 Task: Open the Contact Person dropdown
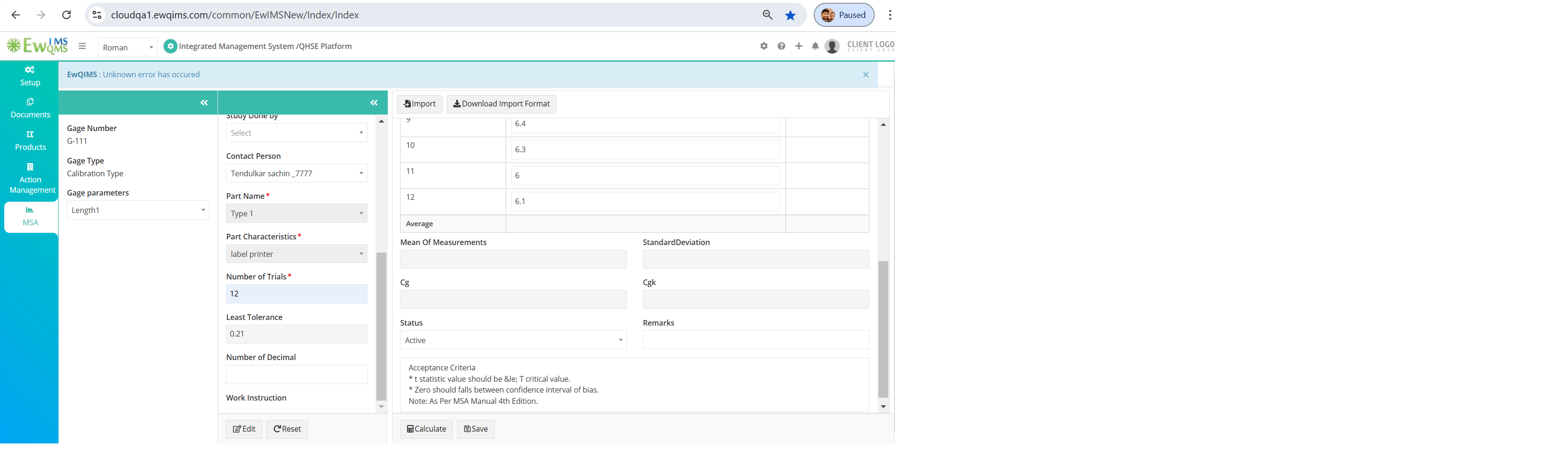(x=296, y=173)
